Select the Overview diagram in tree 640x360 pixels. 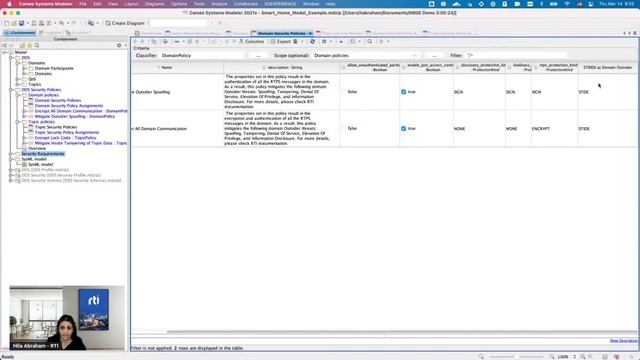tap(37, 149)
